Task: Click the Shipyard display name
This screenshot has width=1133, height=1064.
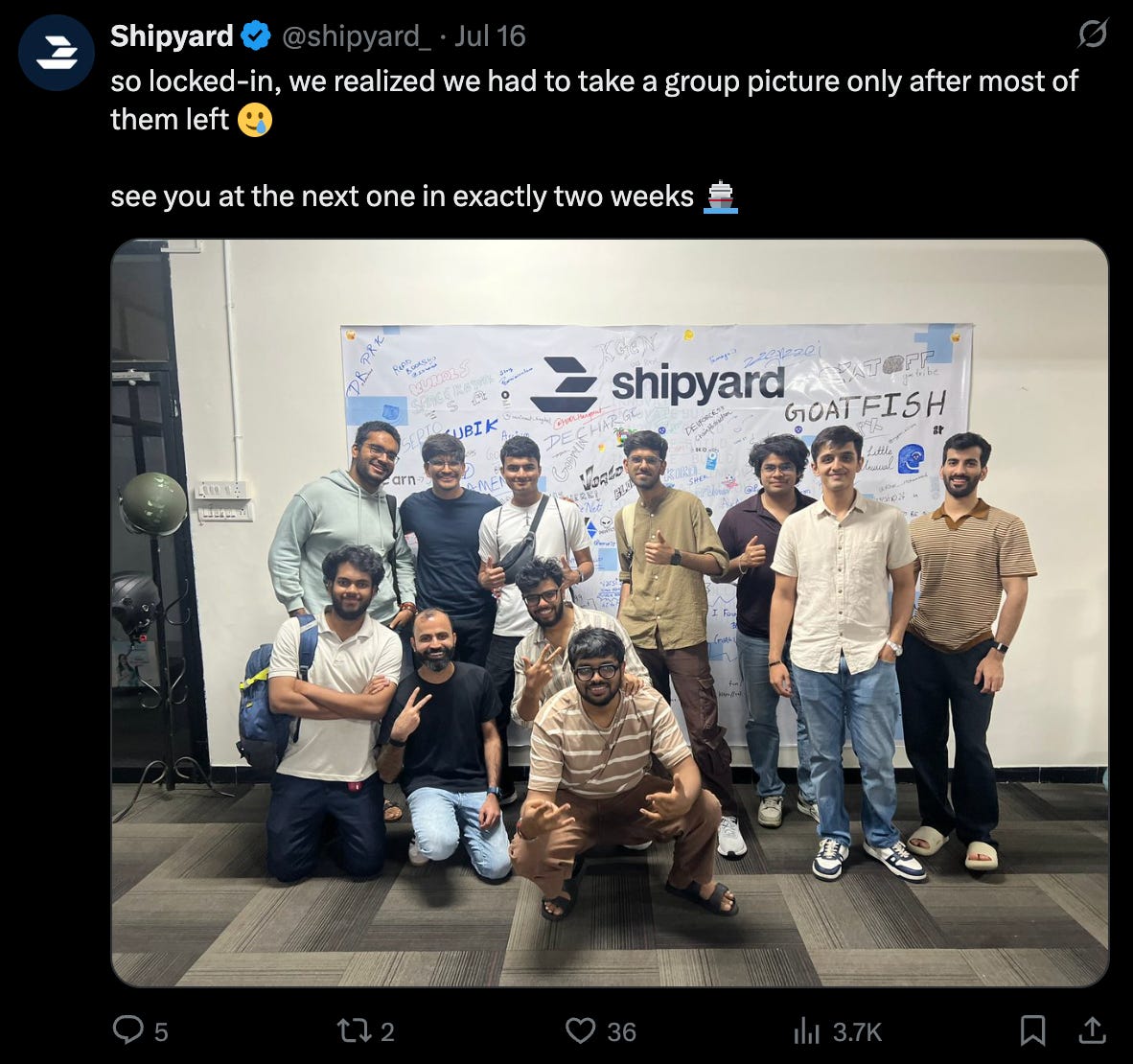Action: (172, 36)
